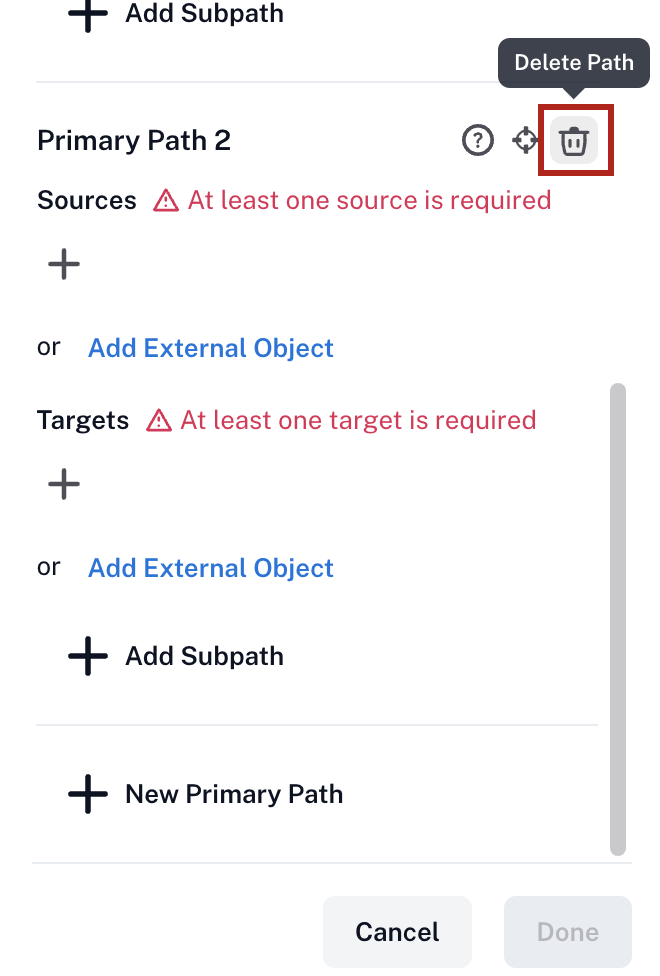This screenshot has height=976, width=660.
Task: Open Add External Object under Sources
Action: [210, 348]
